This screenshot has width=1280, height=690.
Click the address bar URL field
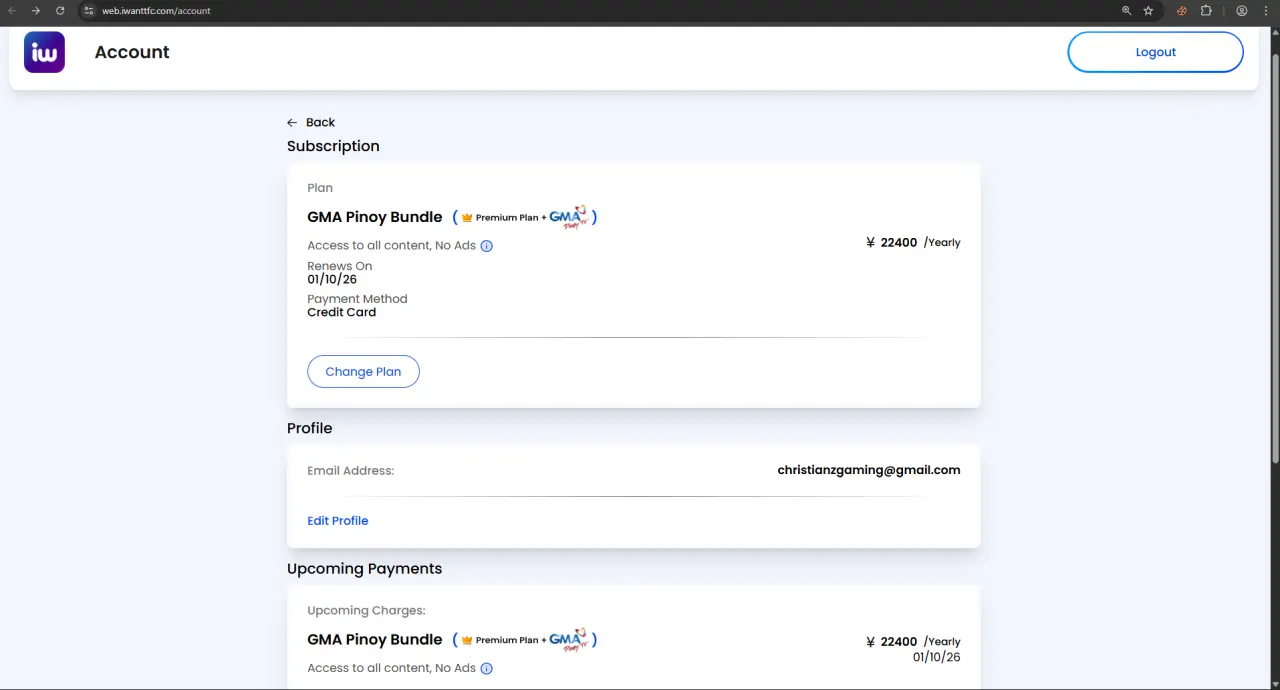pos(600,10)
